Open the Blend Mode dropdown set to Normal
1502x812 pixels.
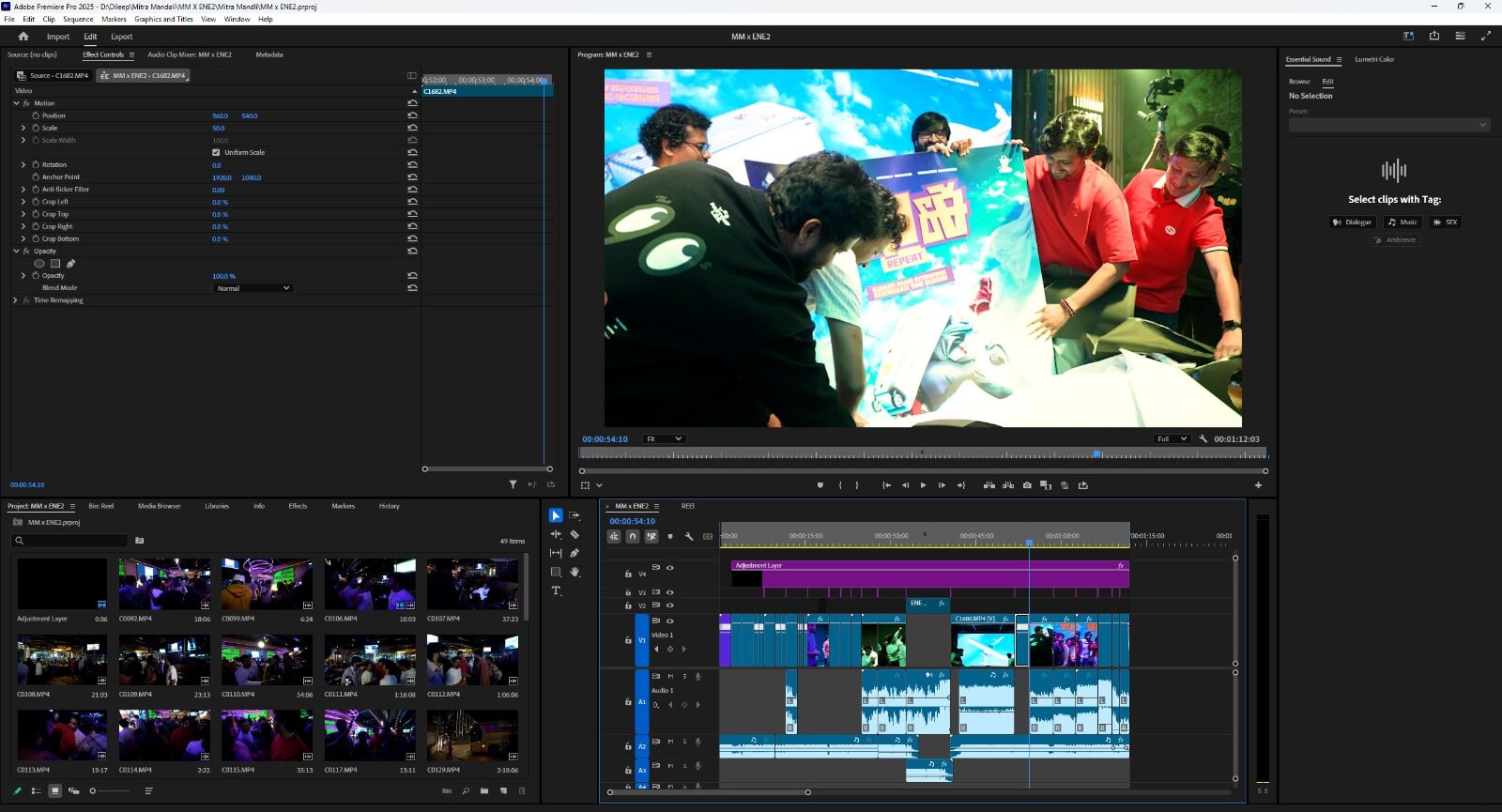(x=253, y=288)
